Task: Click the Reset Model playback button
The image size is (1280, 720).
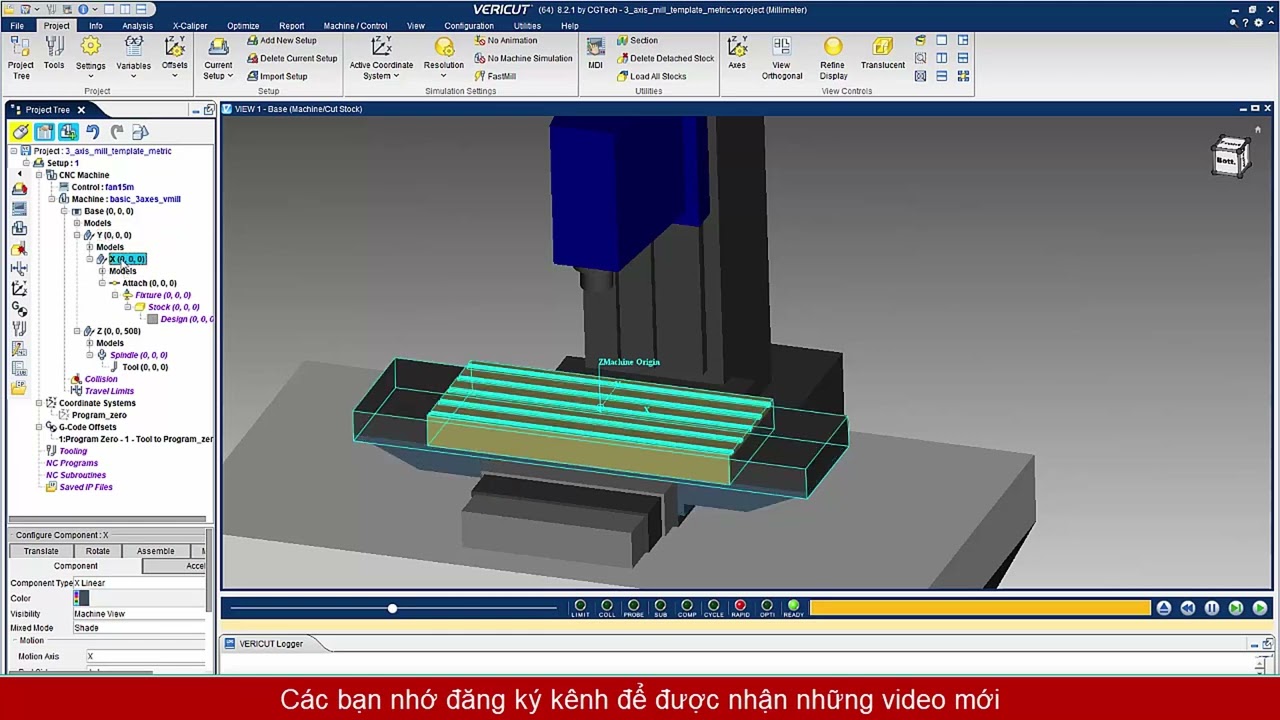Action: tap(1164, 608)
